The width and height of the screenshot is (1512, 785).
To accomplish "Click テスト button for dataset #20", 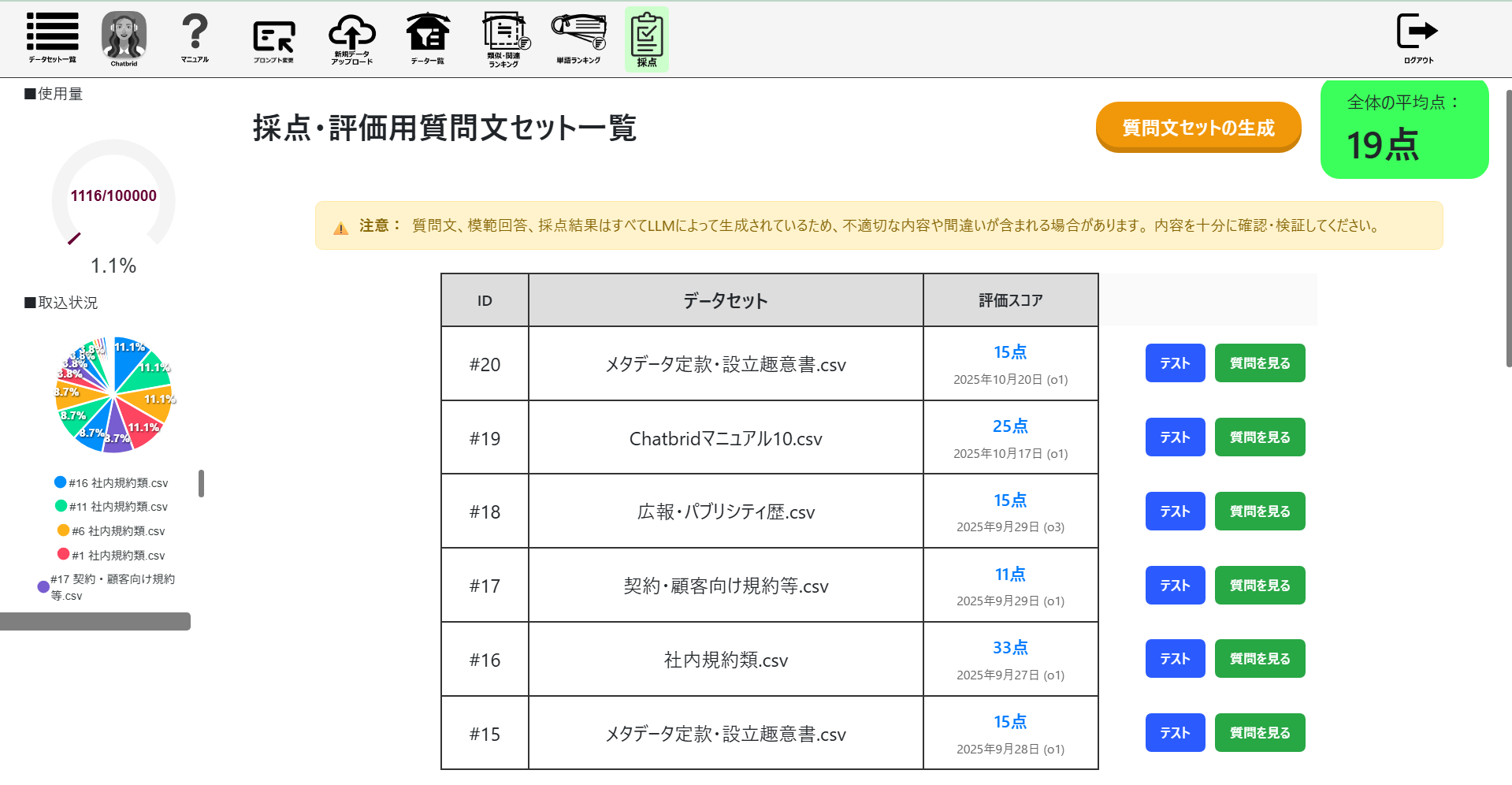I will tap(1175, 363).
